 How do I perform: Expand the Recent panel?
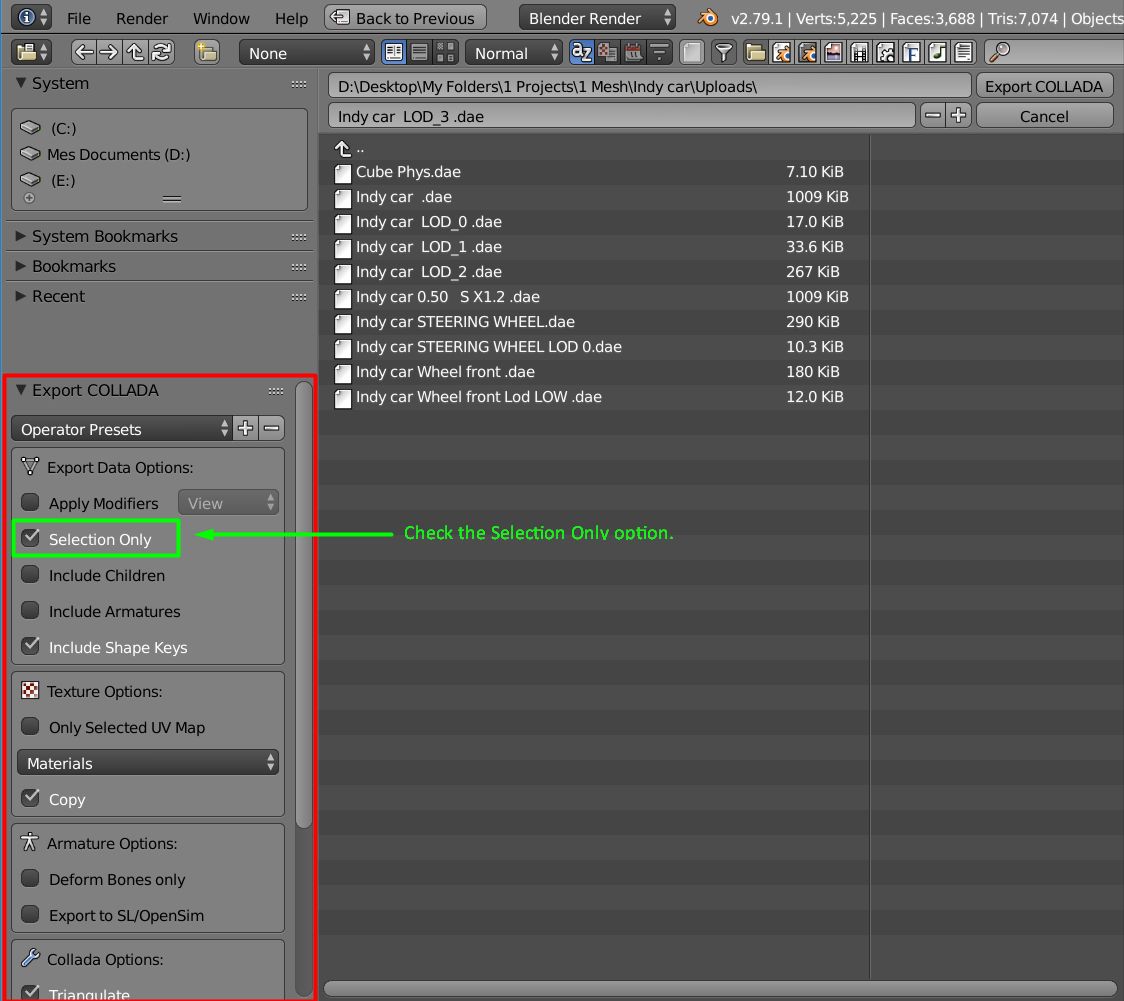pos(21,296)
